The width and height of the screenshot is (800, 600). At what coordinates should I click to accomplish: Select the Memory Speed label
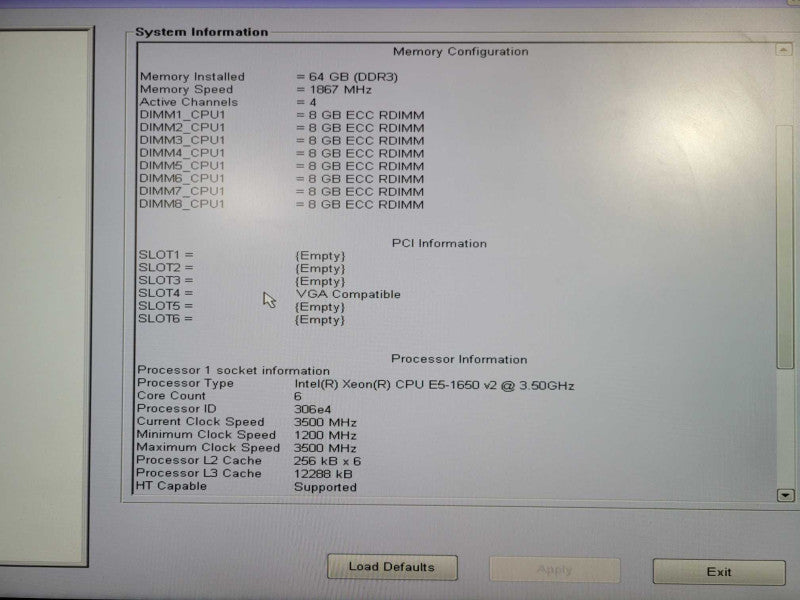(186, 89)
